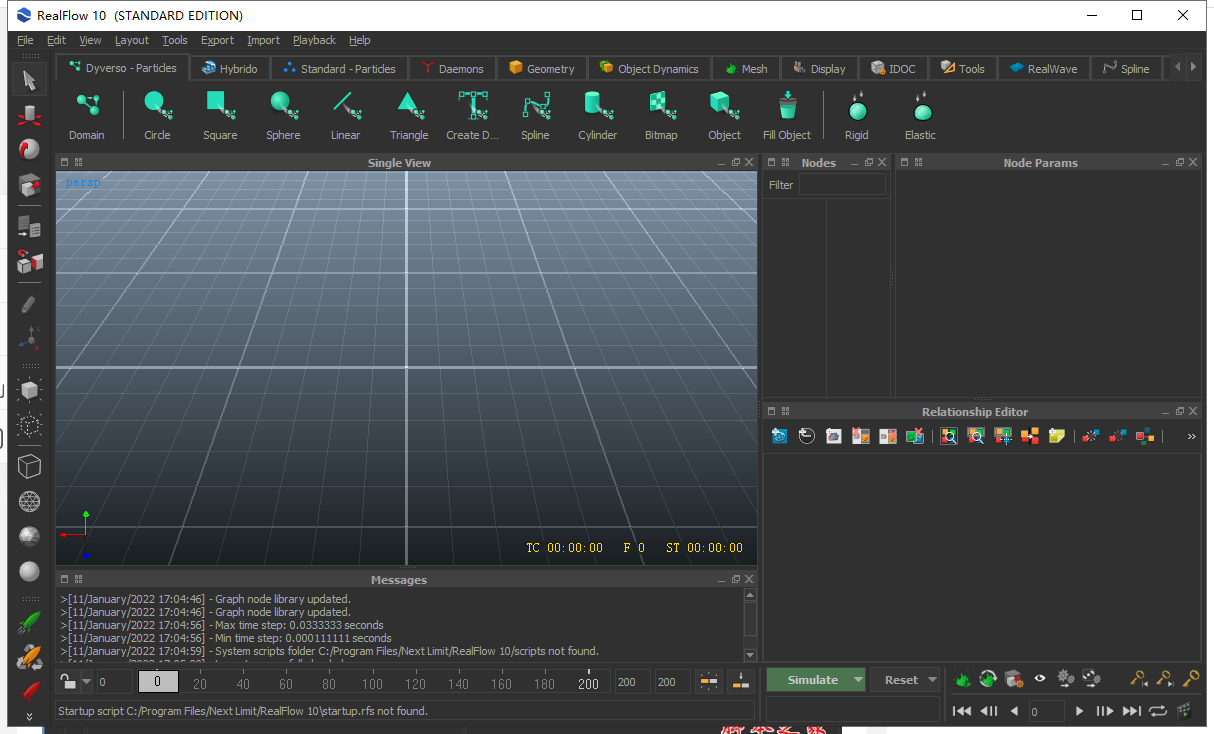Toggle playback loop mode
Screen dimensions: 1214x734
1158,711
